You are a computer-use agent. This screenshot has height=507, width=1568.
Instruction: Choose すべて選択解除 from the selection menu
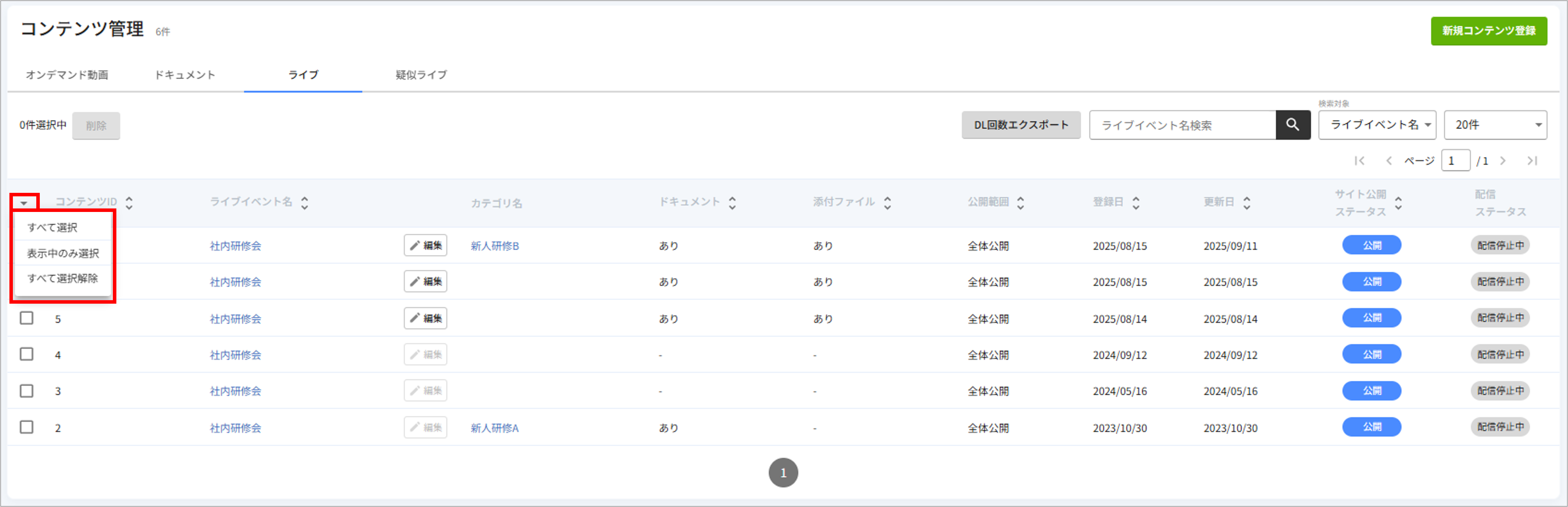pyautogui.click(x=63, y=278)
